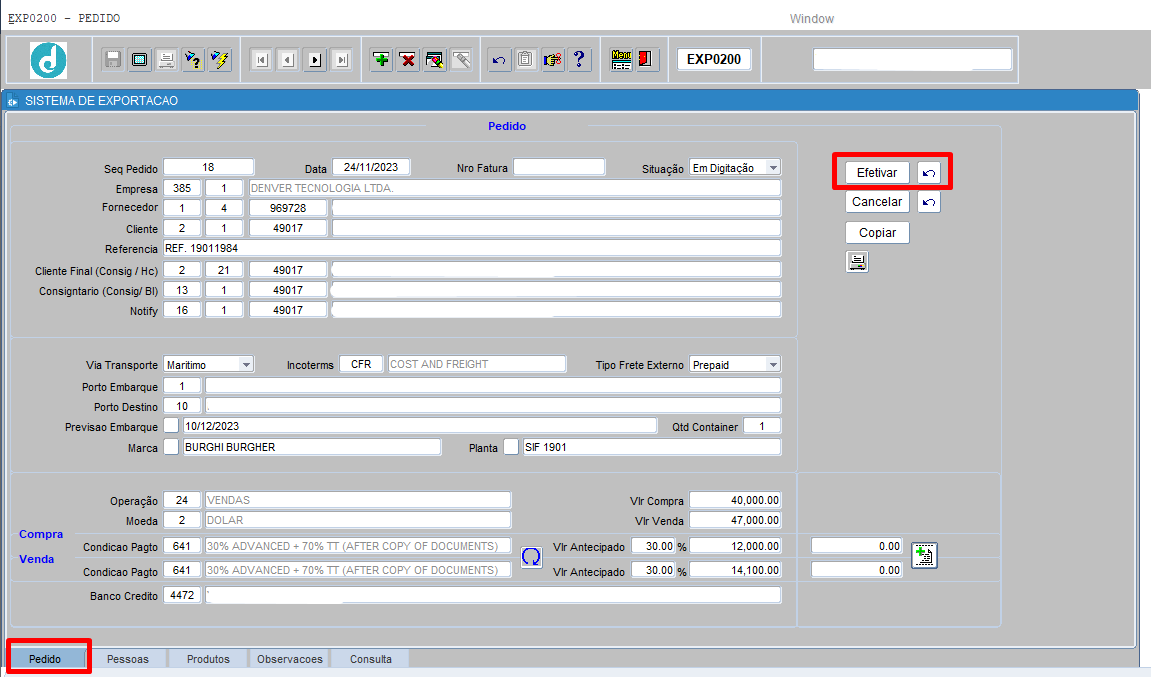
Task: Click the Denver 'd' logo
Action: 48,60
